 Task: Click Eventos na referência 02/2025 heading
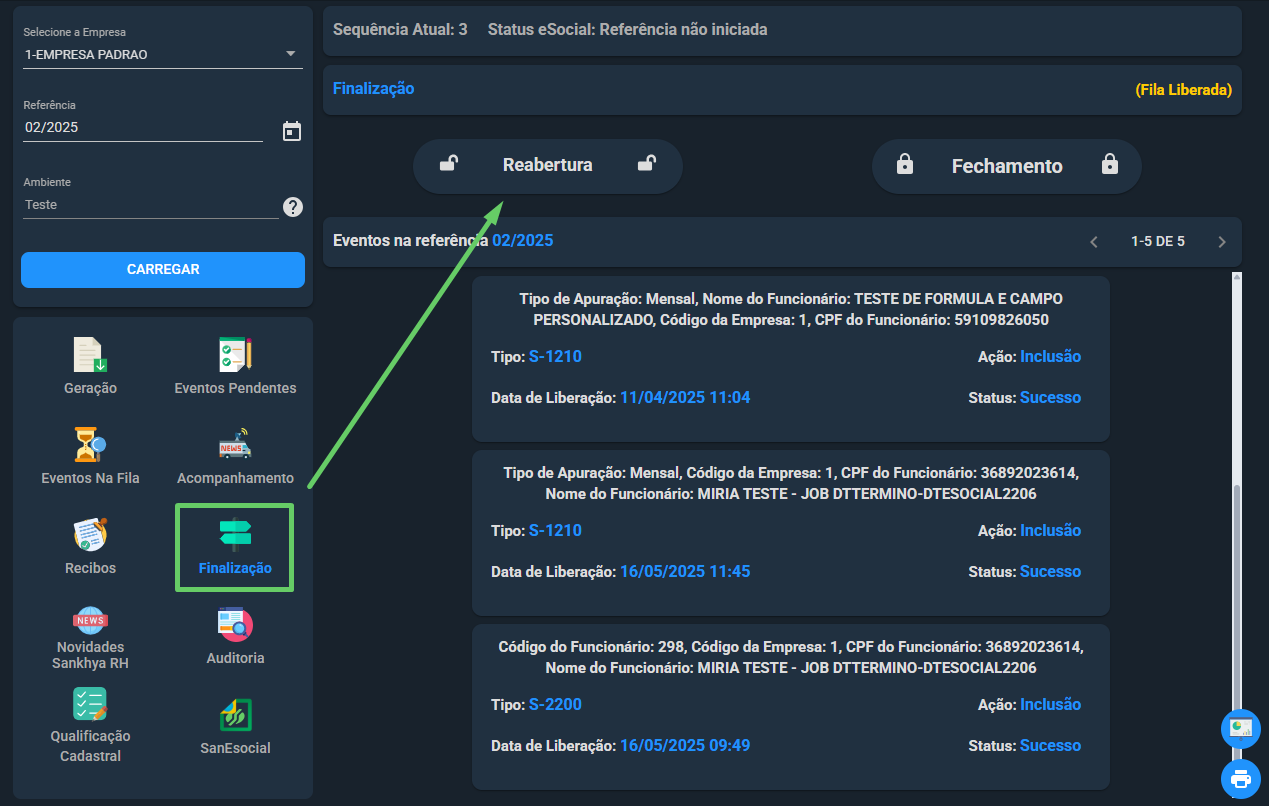pyautogui.click(x=443, y=241)
